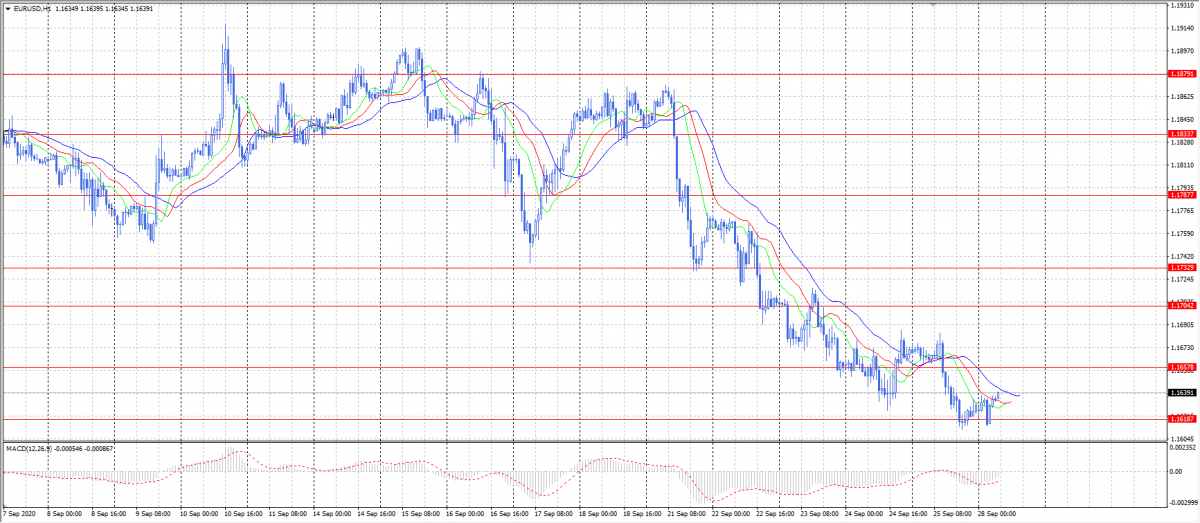
Task: Click the 1.18625 price scale value
Action: point(1182,97)
